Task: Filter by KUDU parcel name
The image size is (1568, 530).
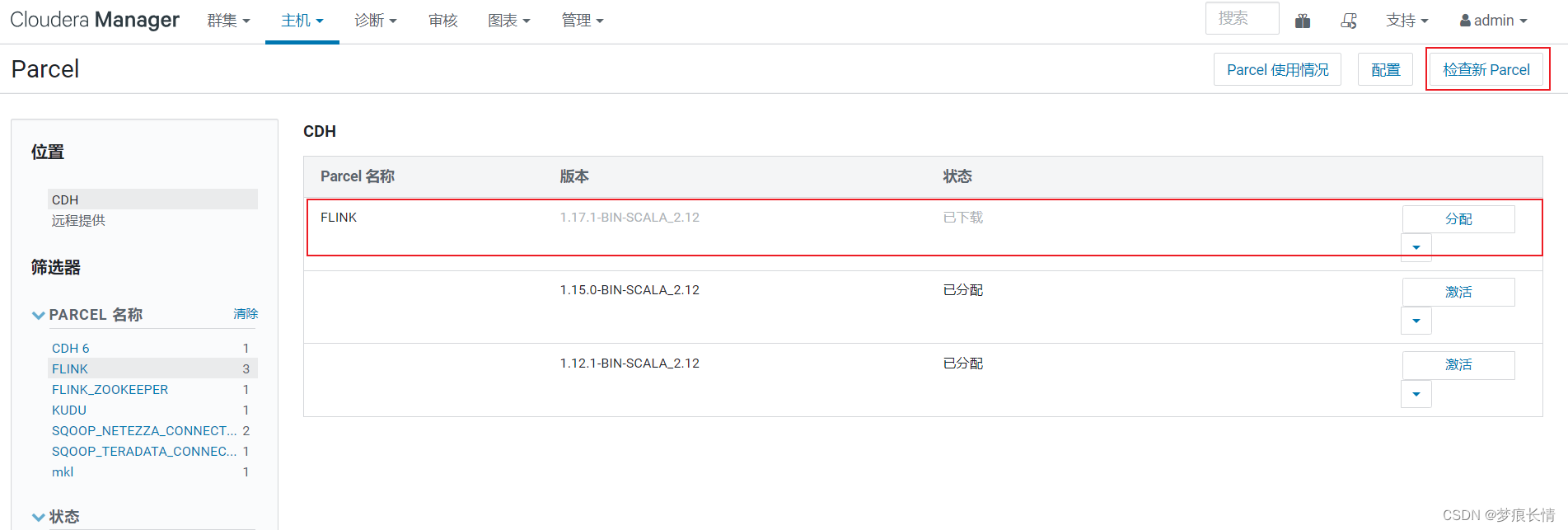Action: (x=69, y=410)
